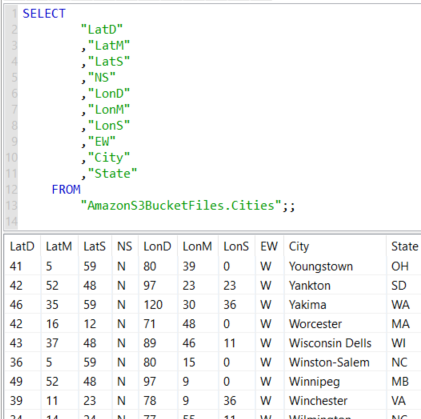Click the State column header

pyautogui.click(x=404, y=247)
